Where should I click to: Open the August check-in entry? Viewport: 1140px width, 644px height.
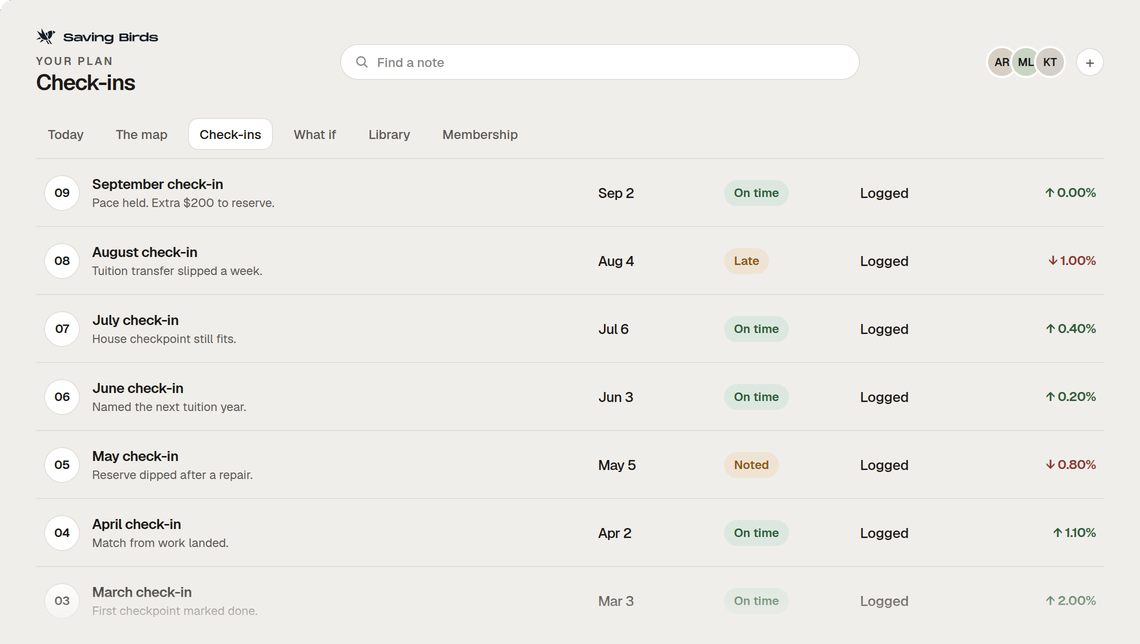(x=570, y=261)
